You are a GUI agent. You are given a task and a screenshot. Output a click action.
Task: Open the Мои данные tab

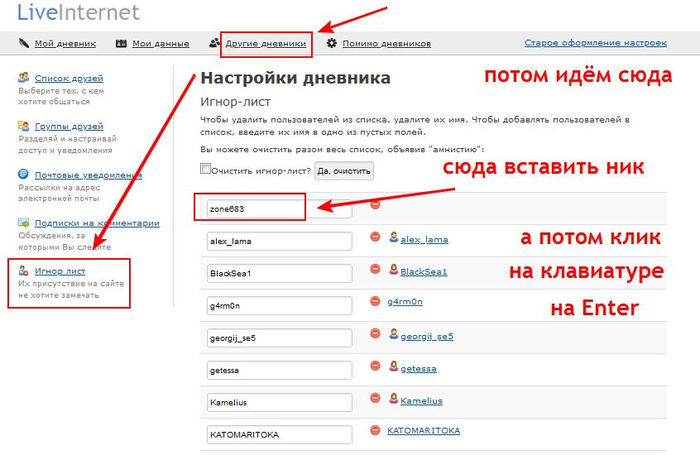pyautogui.click(x=161, y=43)
